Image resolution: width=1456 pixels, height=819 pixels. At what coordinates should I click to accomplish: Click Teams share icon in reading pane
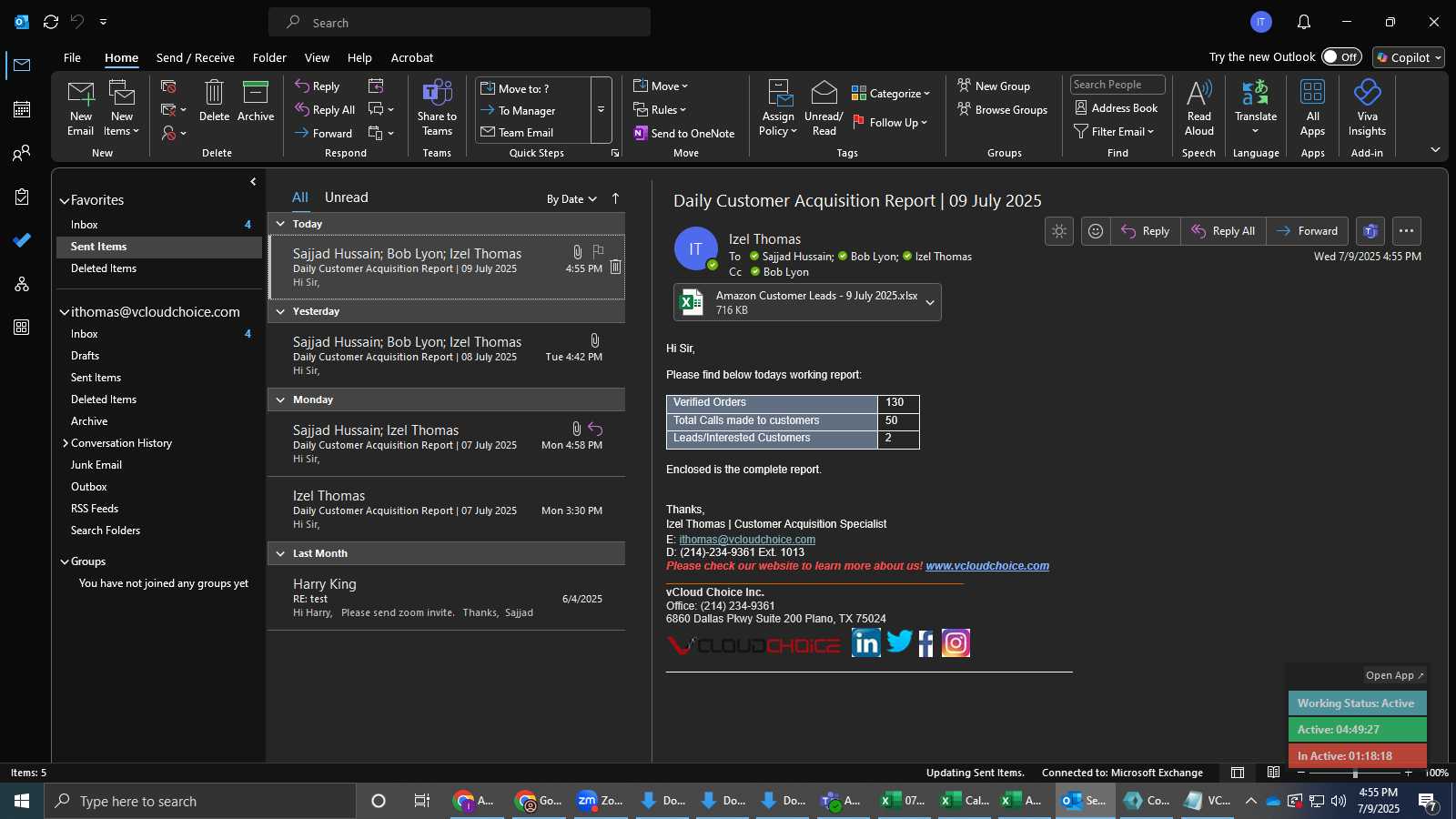coord(1370,231)
